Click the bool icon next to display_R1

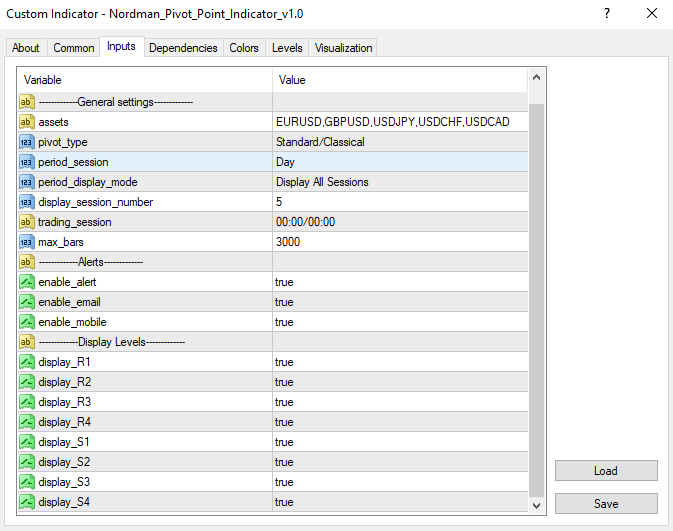click(27, 362)
